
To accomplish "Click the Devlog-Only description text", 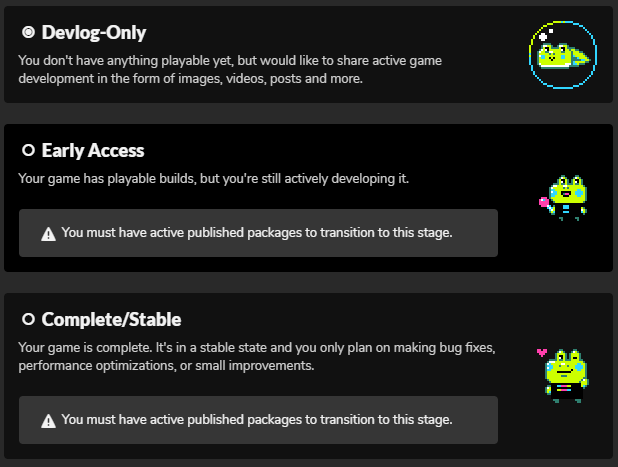I will [x=230, y=70].
